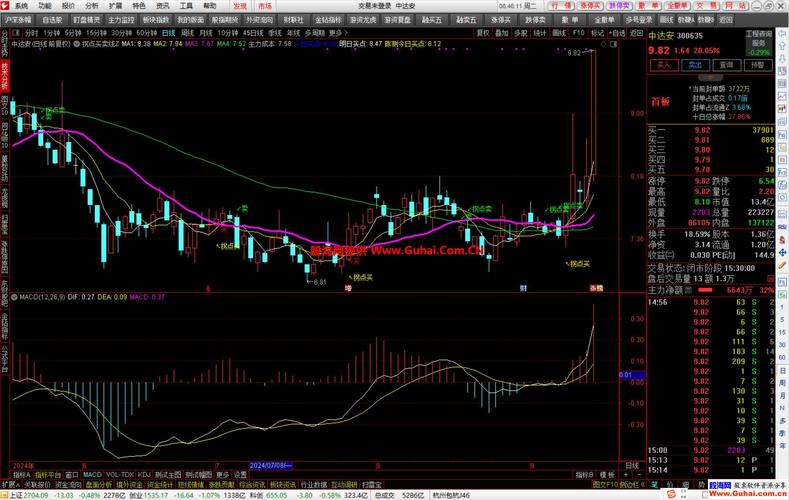Open the 多周期 multi-period dropdown
The height and width of the screenshot is (500, 789).
(x=312, y=33)
